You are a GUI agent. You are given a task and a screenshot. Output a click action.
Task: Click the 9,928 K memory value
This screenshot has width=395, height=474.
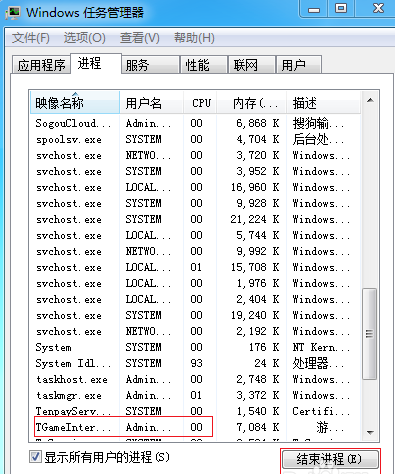(258, 203)
